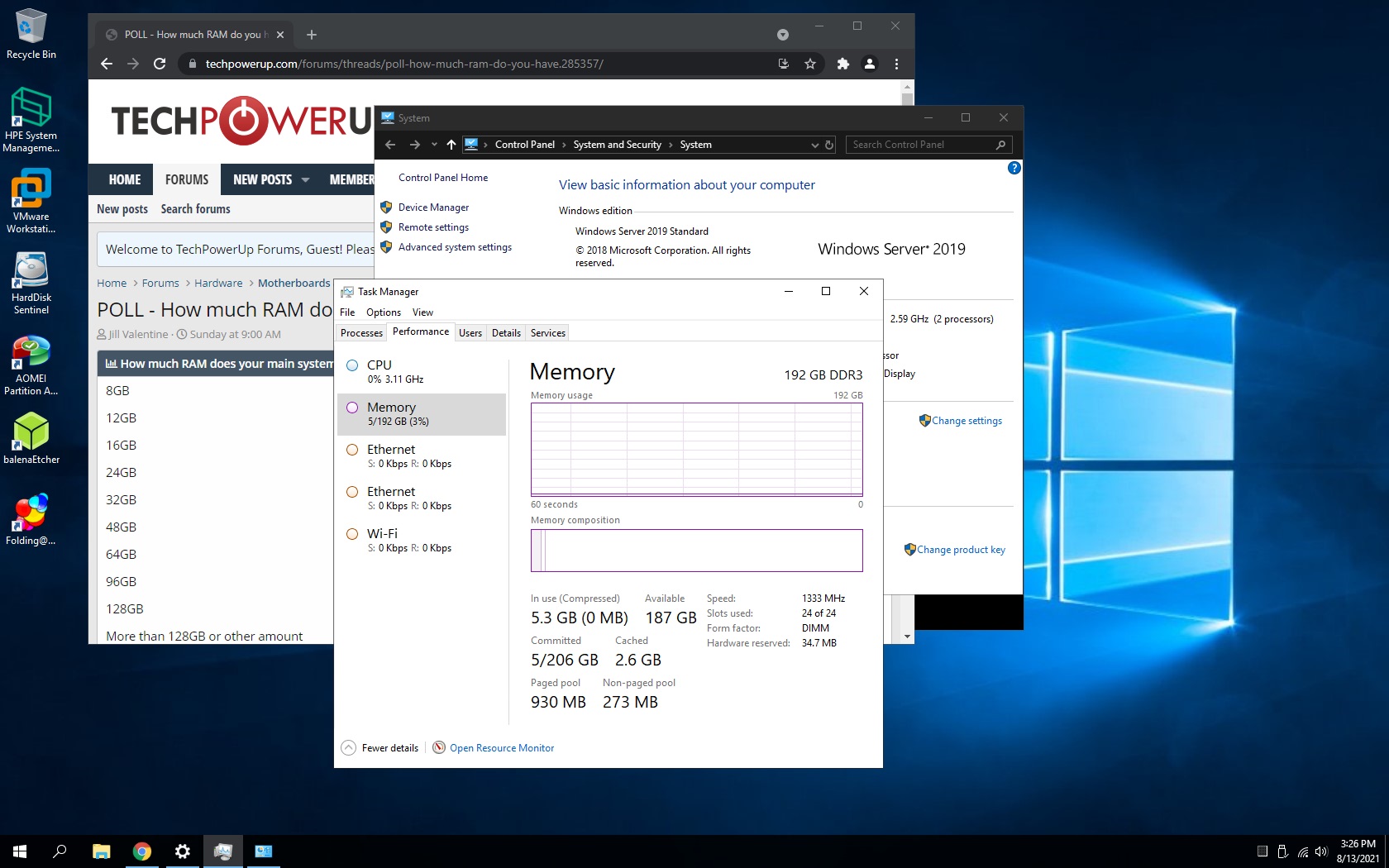Viewport: 1389px width, 868px height.
Task: Click Change settings link
Action: pos(967,421)
